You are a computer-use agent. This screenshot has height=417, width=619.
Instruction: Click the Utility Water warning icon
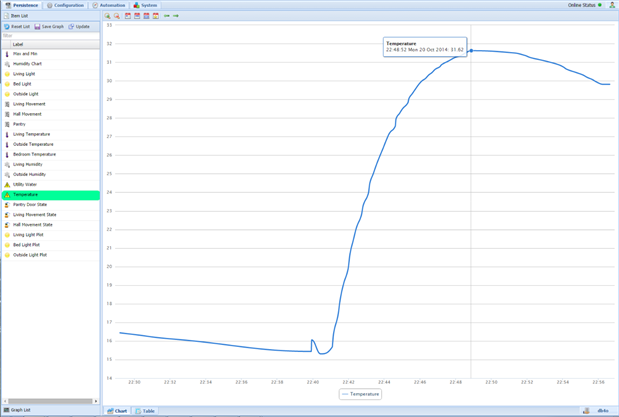tap(7, 184)
